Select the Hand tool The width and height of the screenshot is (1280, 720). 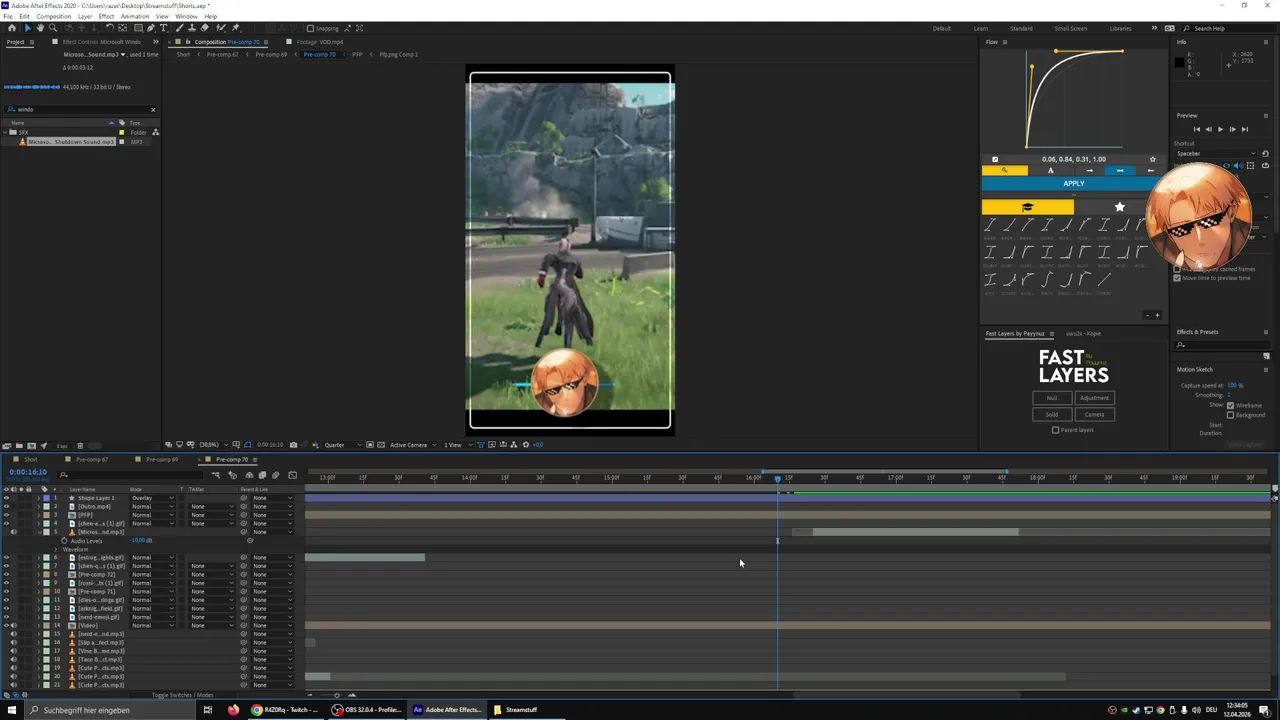(x=40, y=28)
